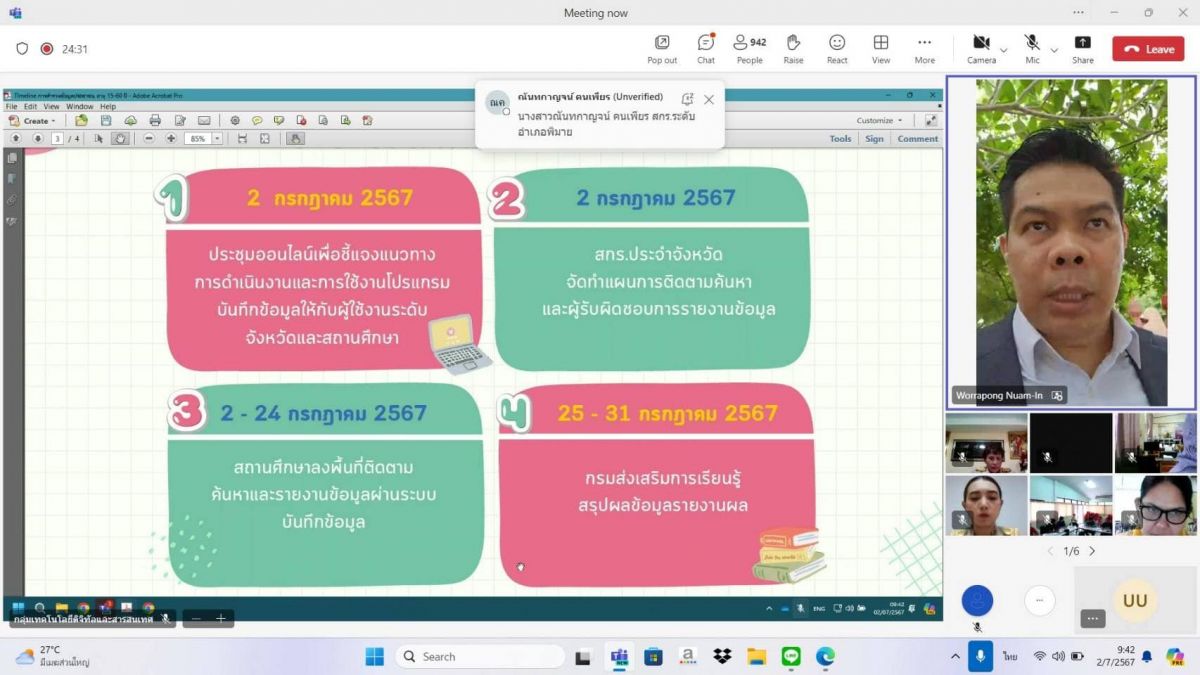Expand the Mic options dropdown arrow
This screenshot has width=1200, height=675.
(x=1054, y=49)
